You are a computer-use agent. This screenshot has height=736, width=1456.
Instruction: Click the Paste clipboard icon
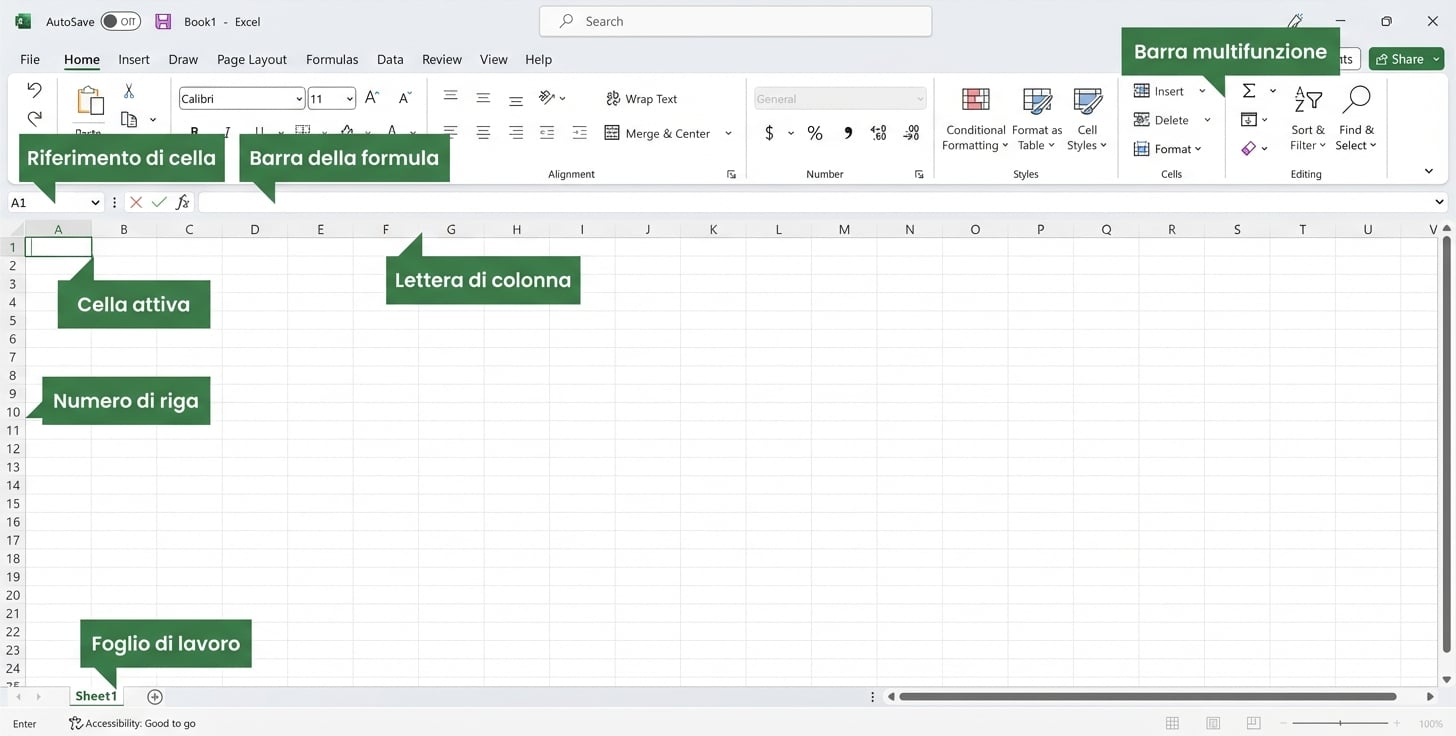(89, 101)
